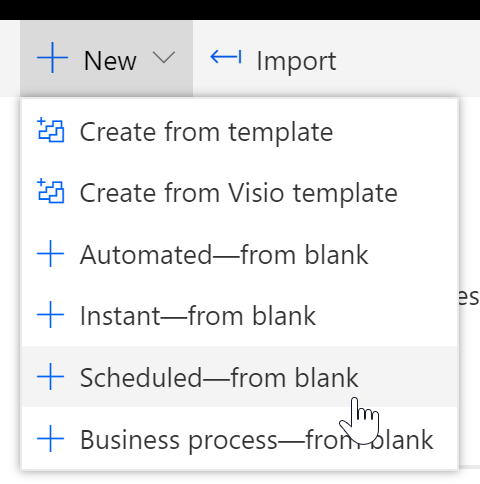Click the plus icon for Instant—from blank

[x=50, y=315]
